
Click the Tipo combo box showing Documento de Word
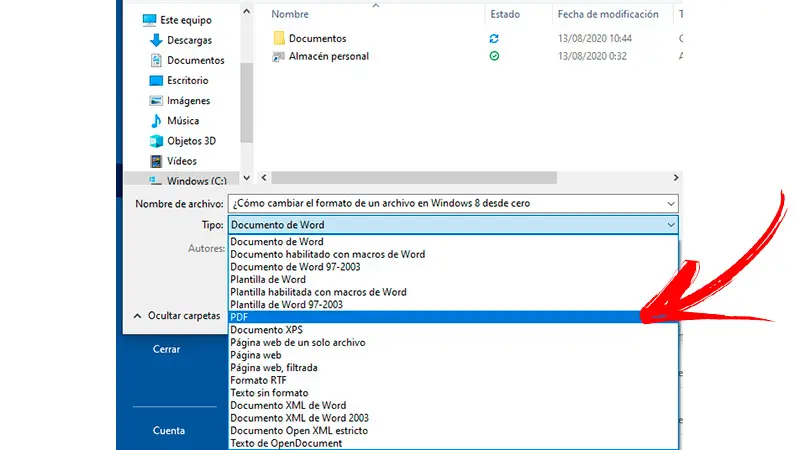(453, 225)
